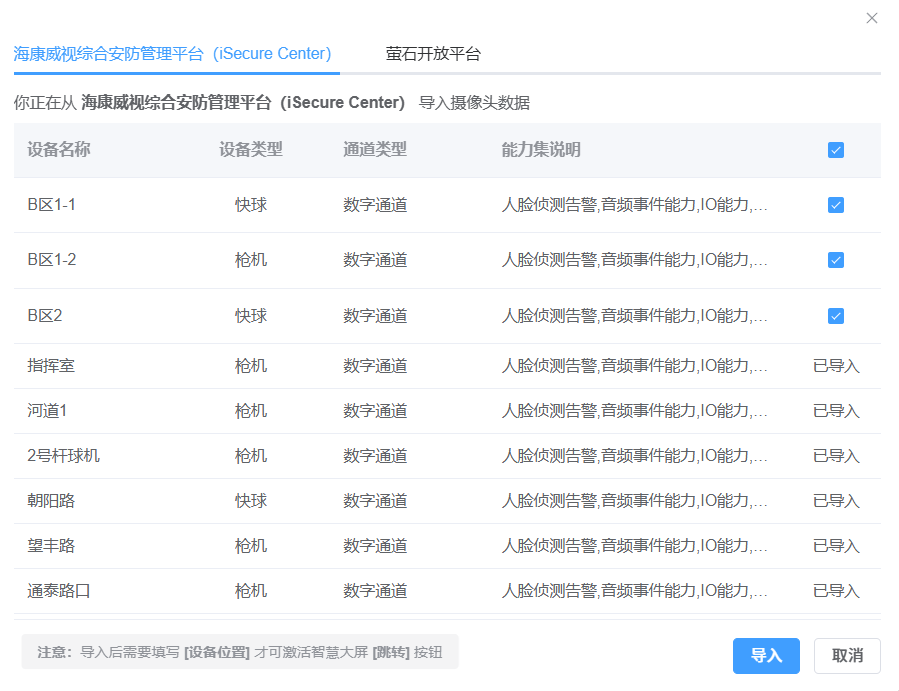Uncheck the checkbox for B区1-1
899x691 pixels.
click(836, 205)
